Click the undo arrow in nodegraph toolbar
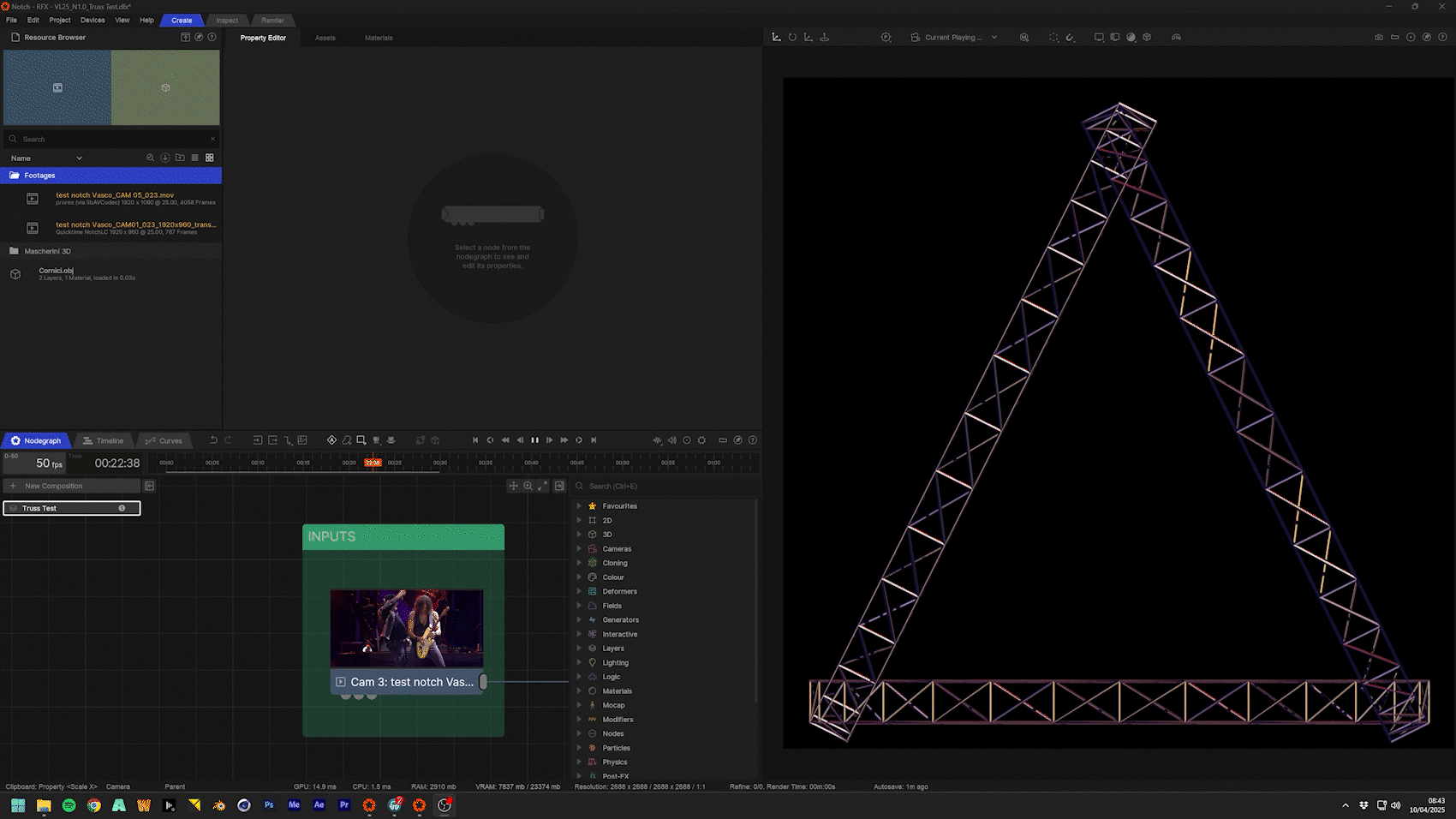This screenshot has height=819, width=1456. click(x=213, y=440)
